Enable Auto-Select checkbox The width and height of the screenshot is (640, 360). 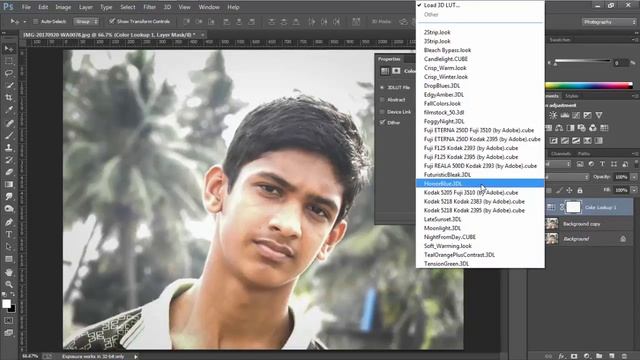36,21
